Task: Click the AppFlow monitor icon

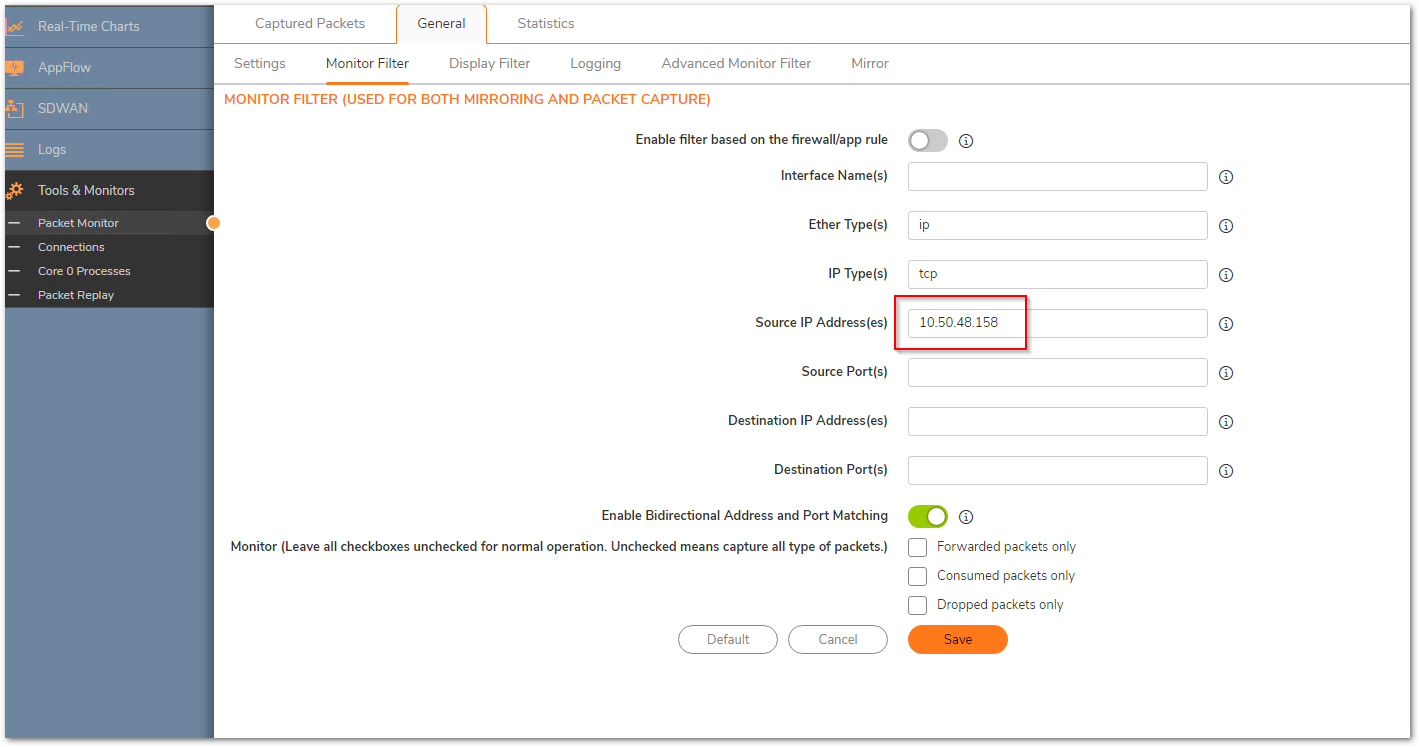Action: [14, 68]
